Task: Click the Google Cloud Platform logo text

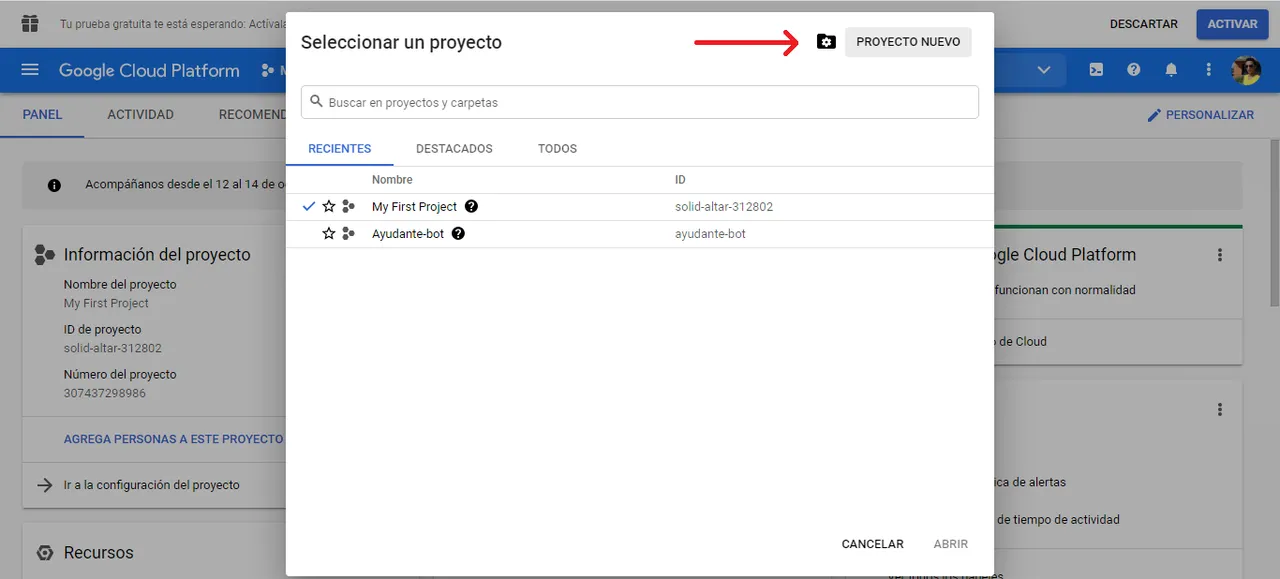Action: [149, 71]
